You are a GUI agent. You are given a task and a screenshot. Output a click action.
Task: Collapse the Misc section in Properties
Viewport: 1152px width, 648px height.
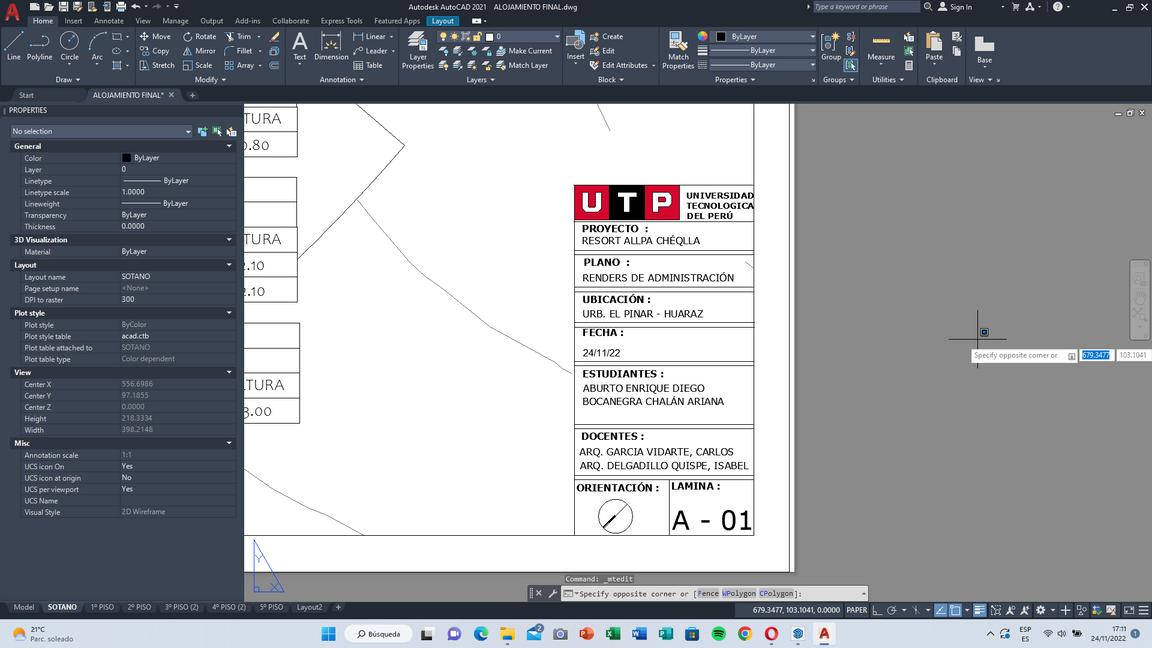(x=229, y=443)
